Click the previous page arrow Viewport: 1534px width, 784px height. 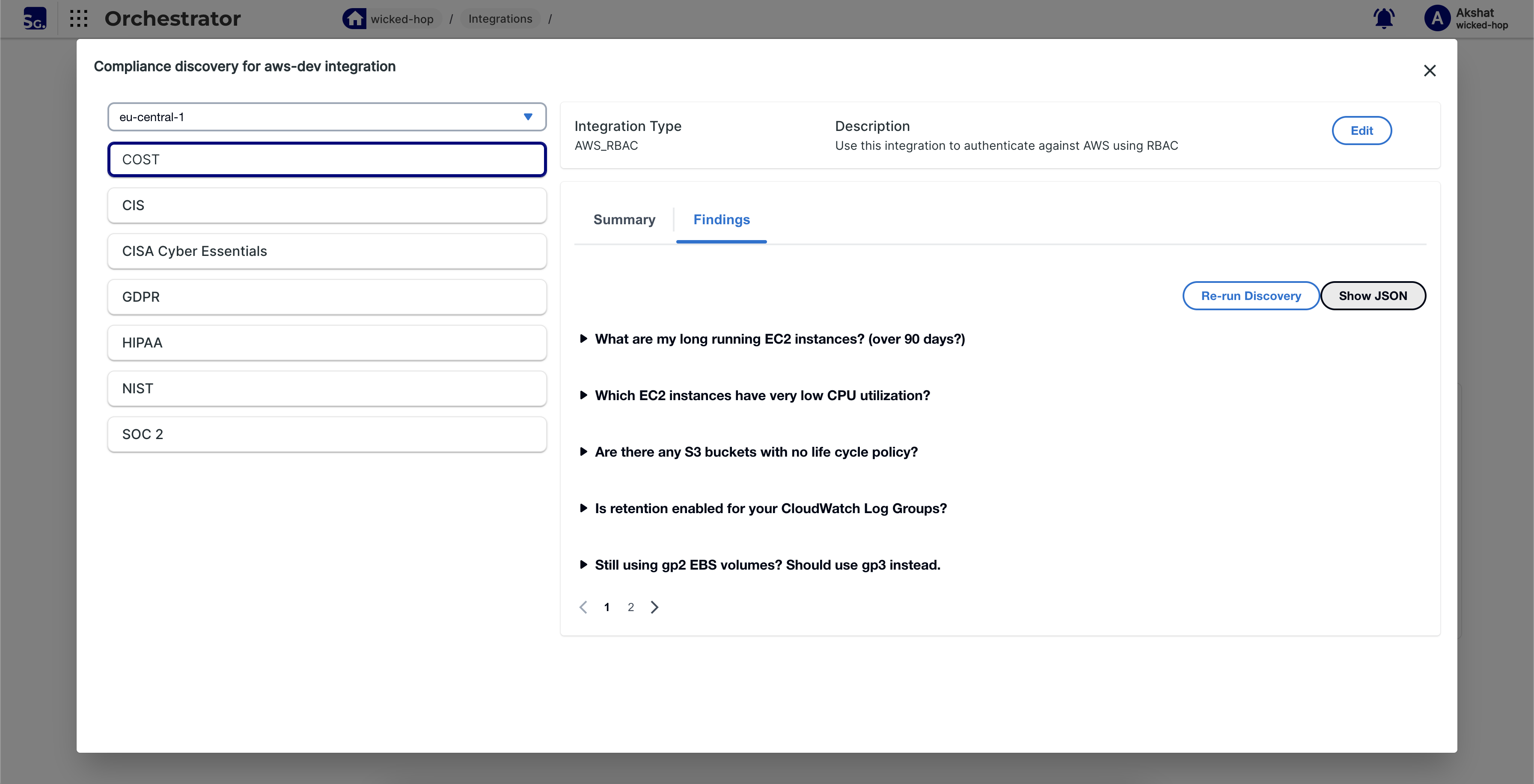(x=583, y=607)
